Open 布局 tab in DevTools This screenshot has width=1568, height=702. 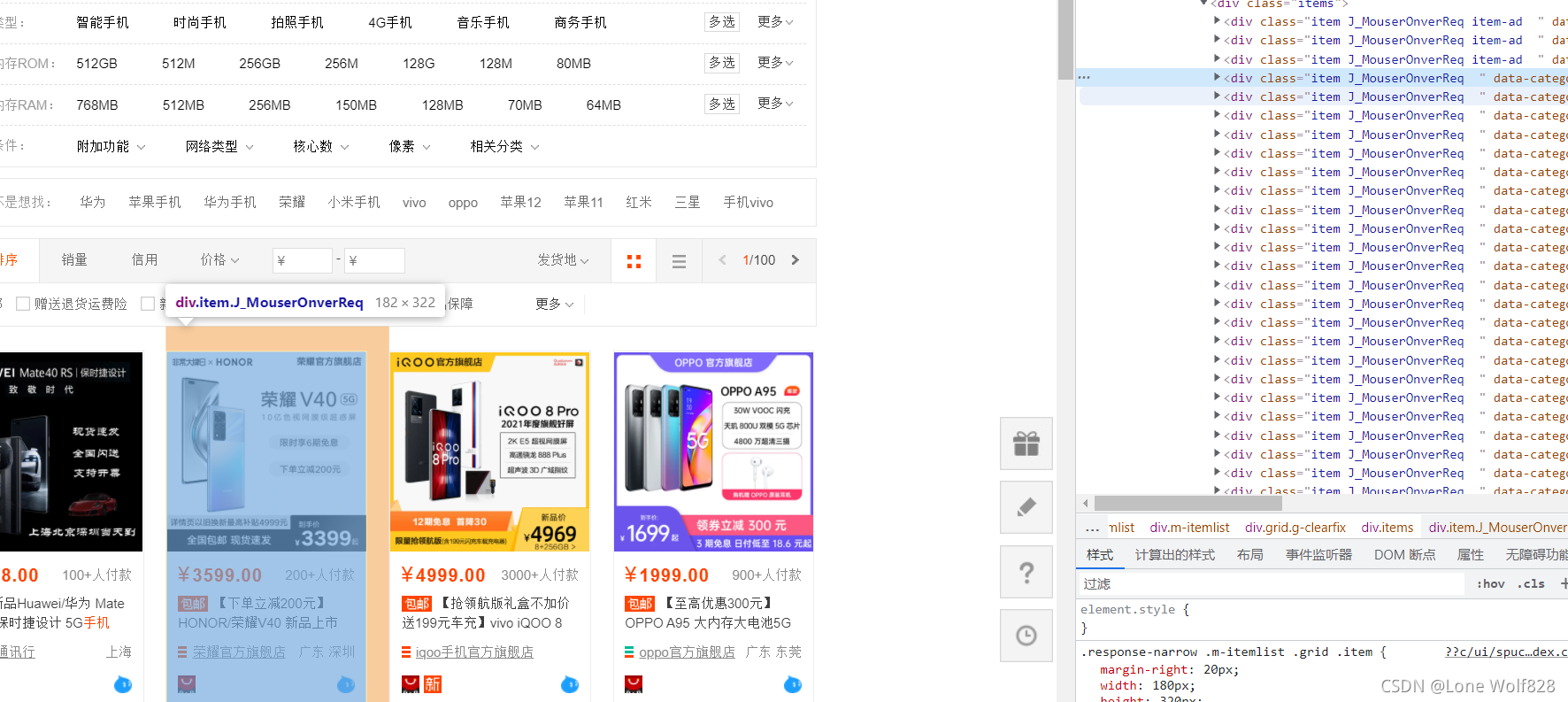click(x=1250, y=555)
